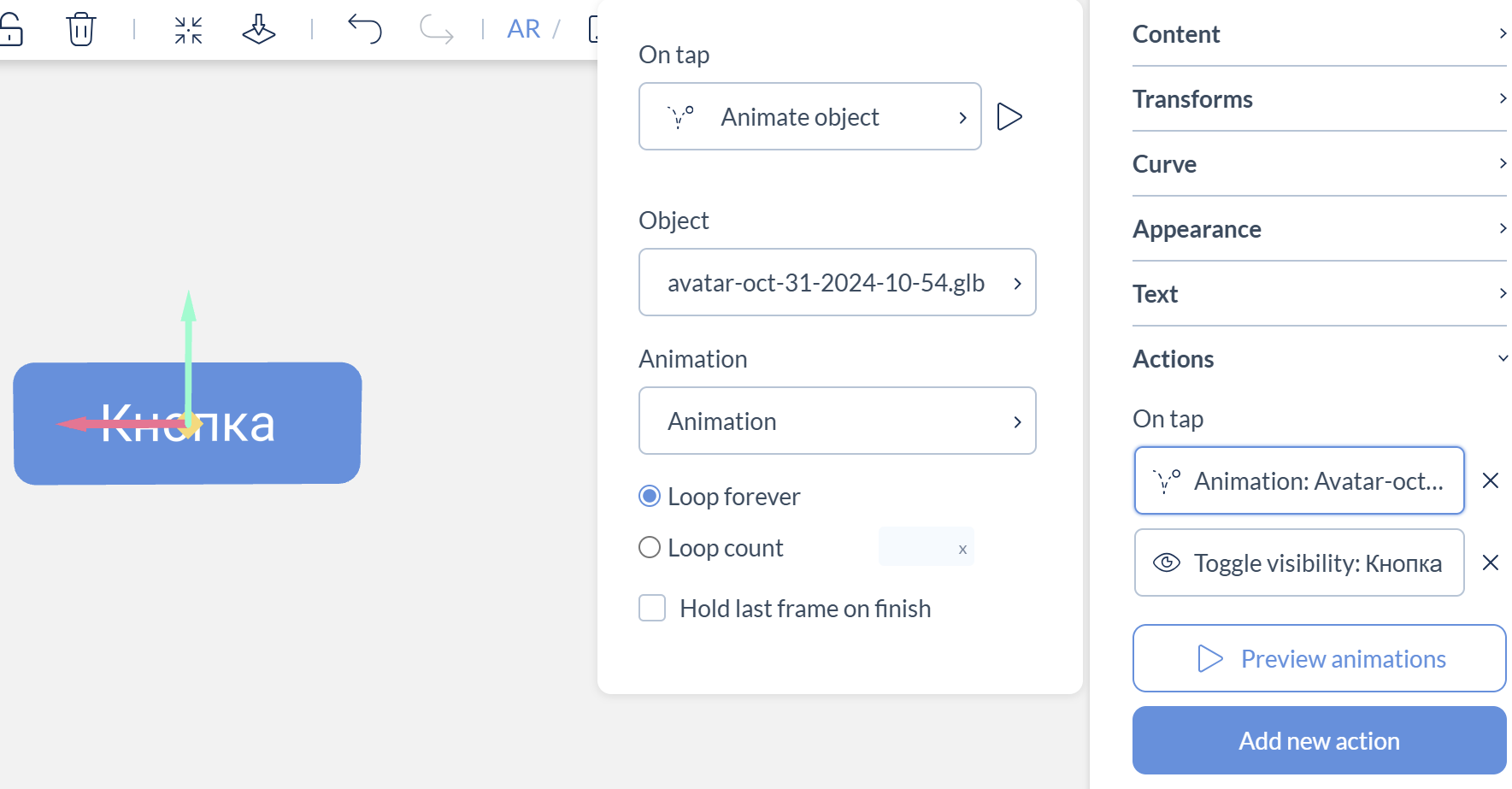
Task: Click the Preview animations button
Action: pos(1319,659)
